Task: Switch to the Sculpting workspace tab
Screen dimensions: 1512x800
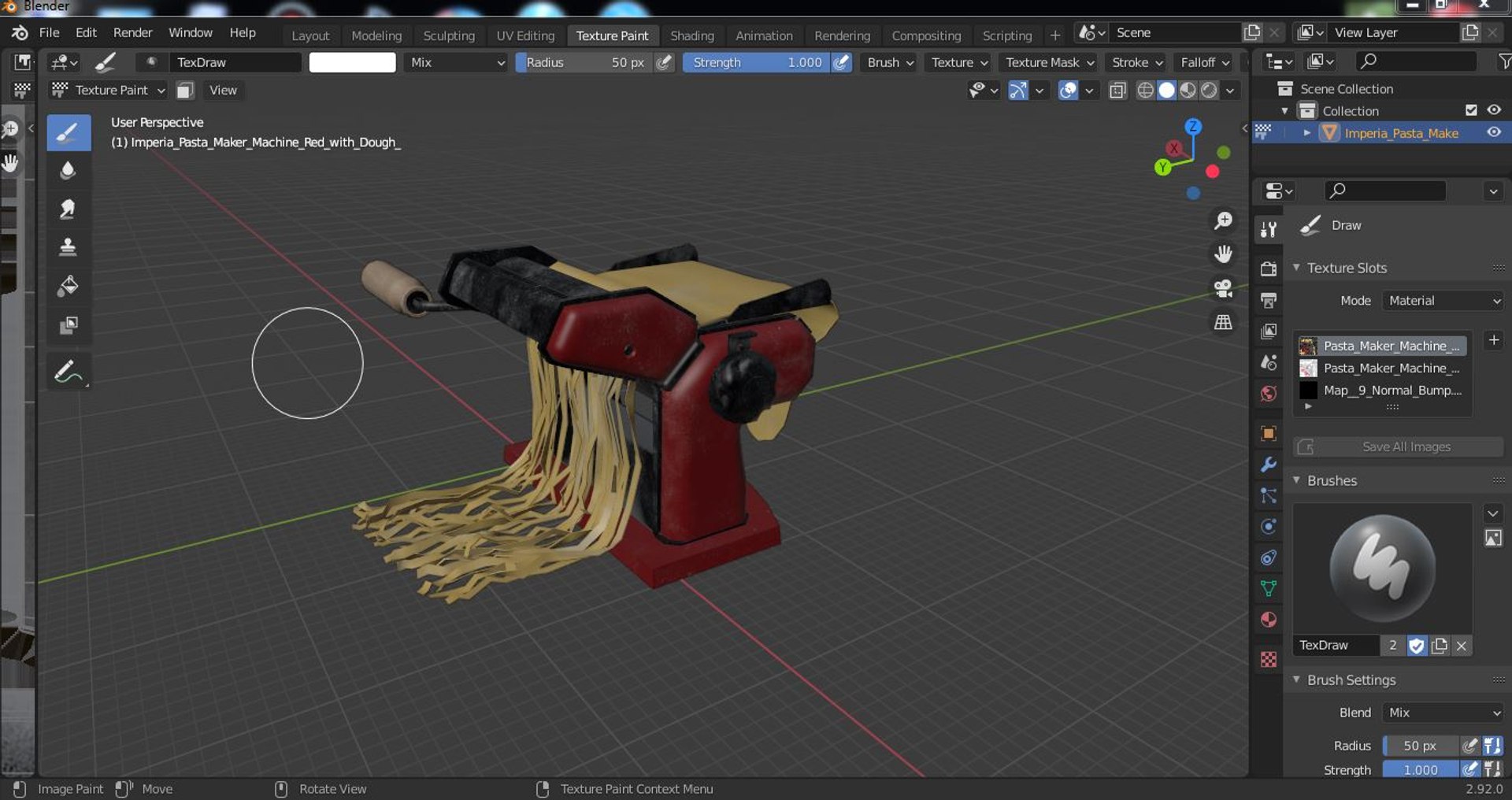Action: coord(449,35)
